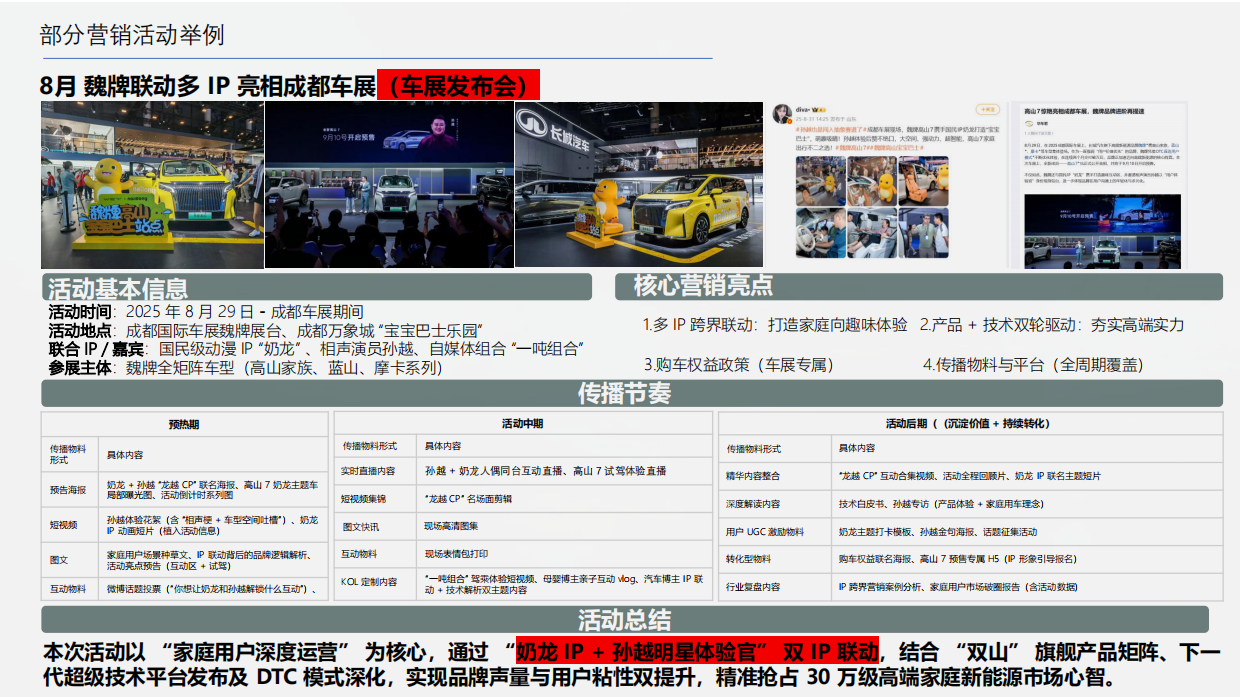1240x697 pixels.
Task: Click the red highlighted 奶龙 IP + 孙越明星体验官 phrase
Action: coord(697,651)
